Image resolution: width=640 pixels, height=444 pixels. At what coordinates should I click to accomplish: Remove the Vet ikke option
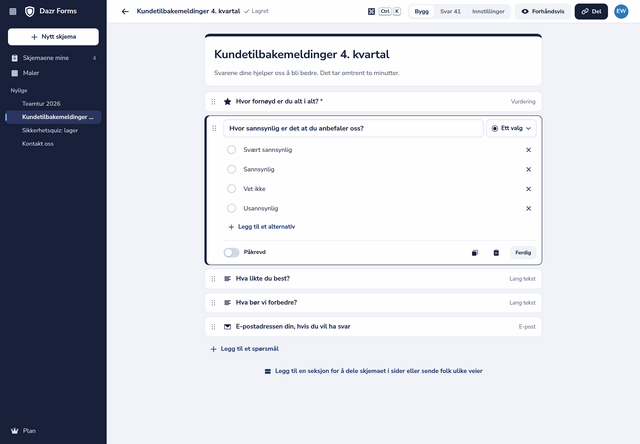tap(529, 189)
